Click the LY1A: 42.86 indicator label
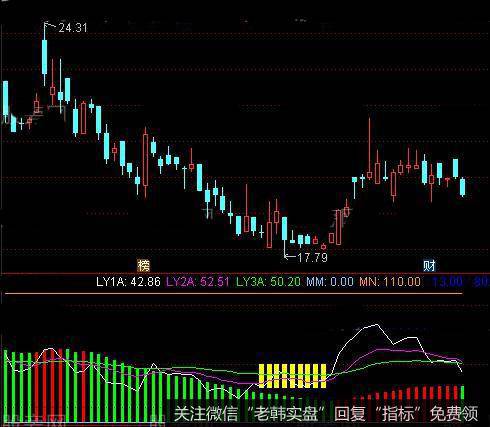This screenshot has width=490, height=427. [128, 282]
